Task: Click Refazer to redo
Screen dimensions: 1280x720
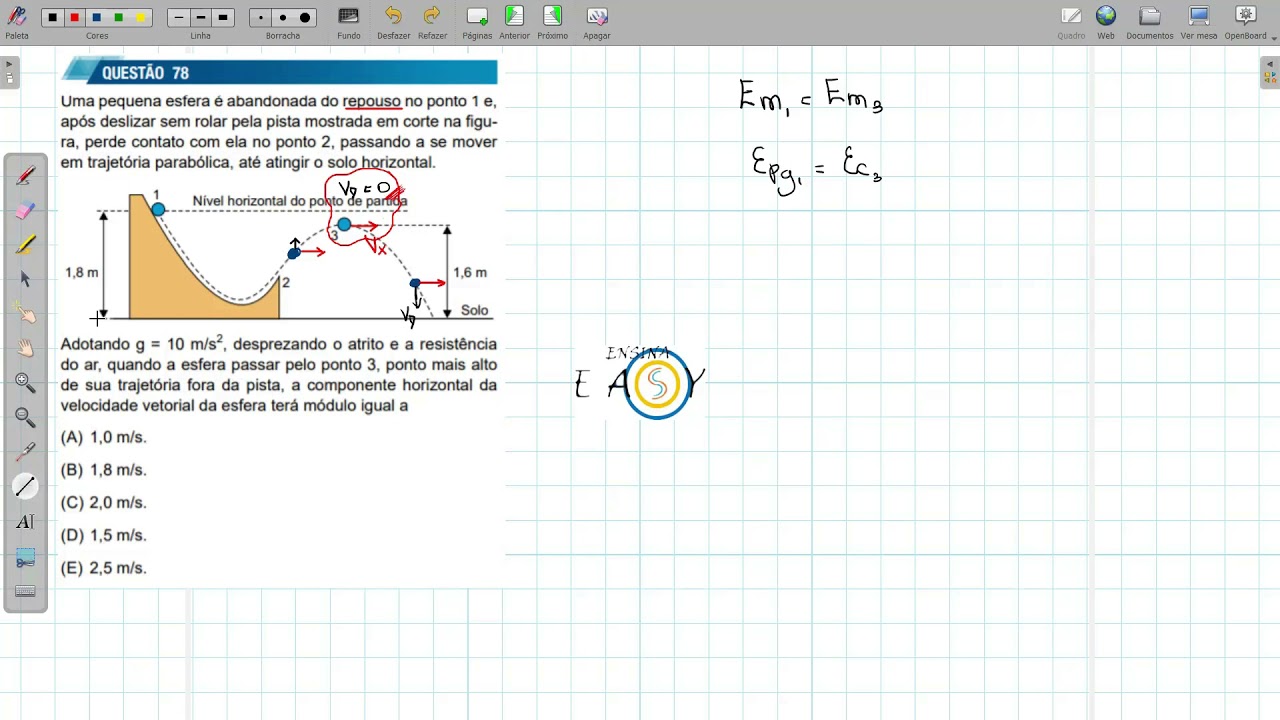Action: coord(432,22)
